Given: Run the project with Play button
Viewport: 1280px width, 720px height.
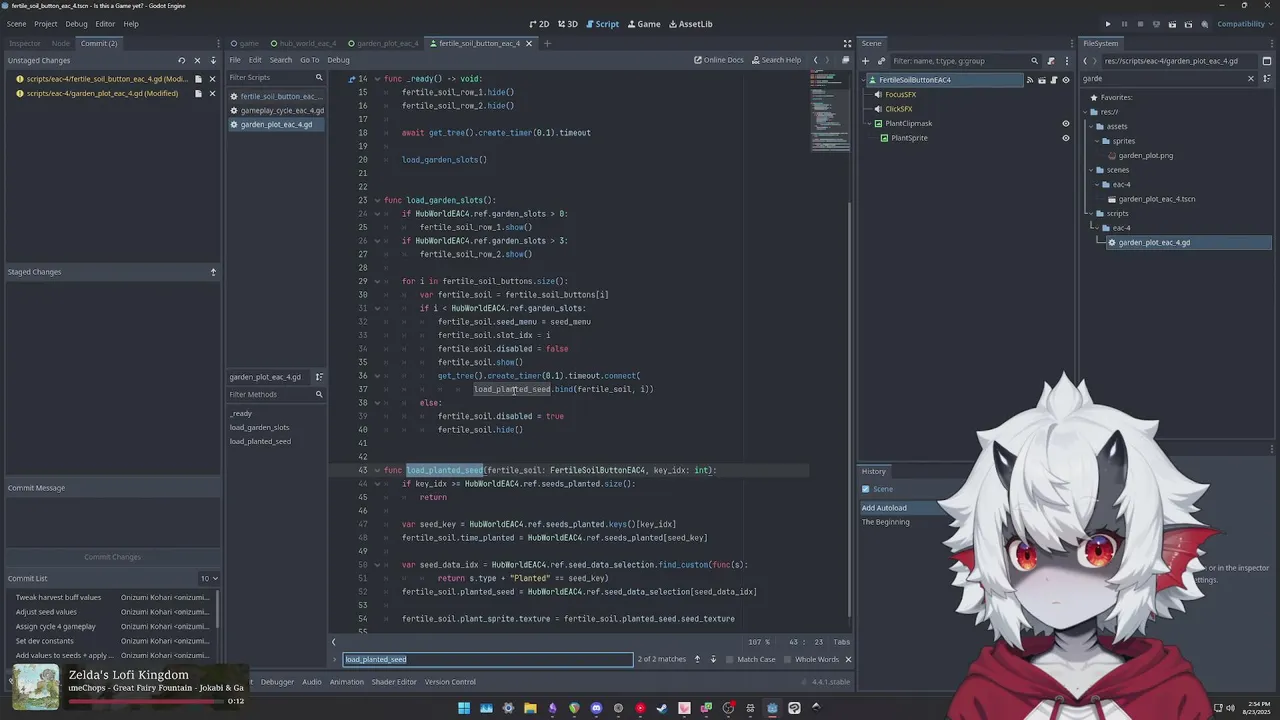Looking at the screenshot, I should 1107,24.
